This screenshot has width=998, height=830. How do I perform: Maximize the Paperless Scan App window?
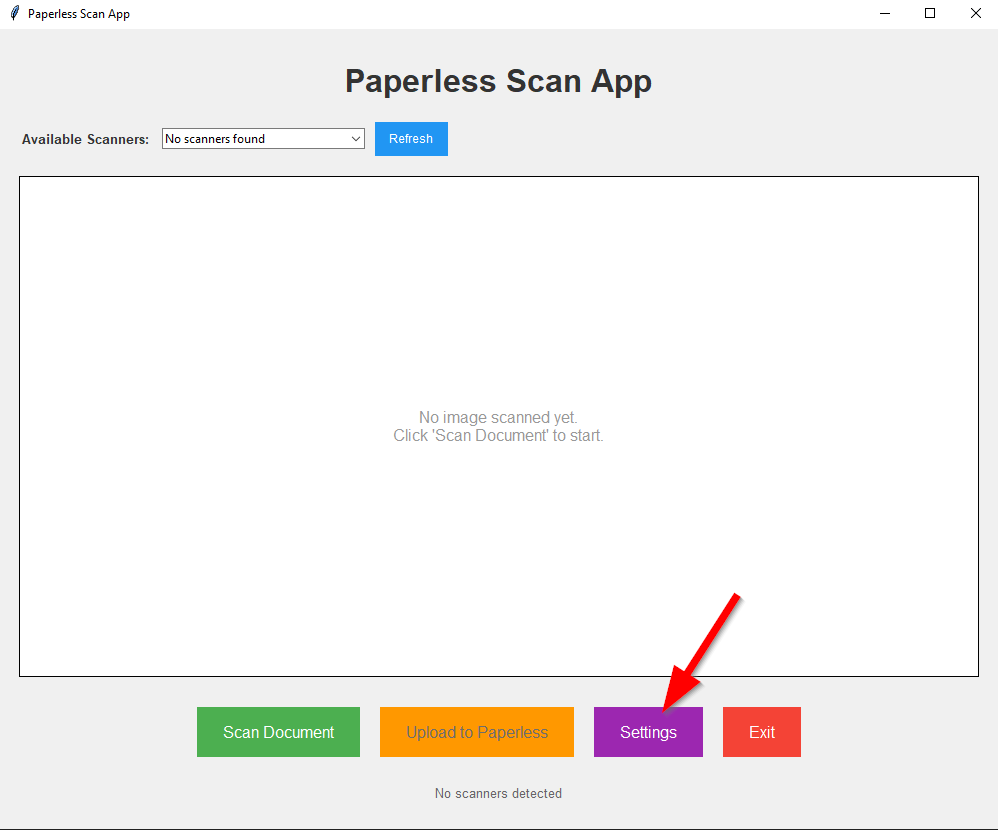point(930,14)
